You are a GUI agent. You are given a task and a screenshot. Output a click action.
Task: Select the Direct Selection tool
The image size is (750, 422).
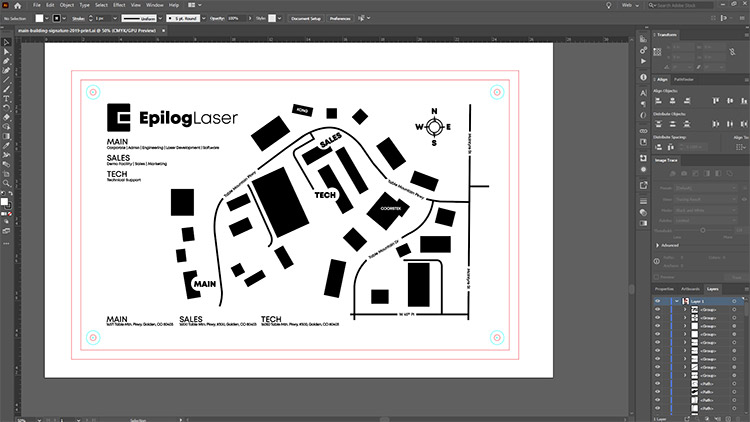(x=6, y=52)
